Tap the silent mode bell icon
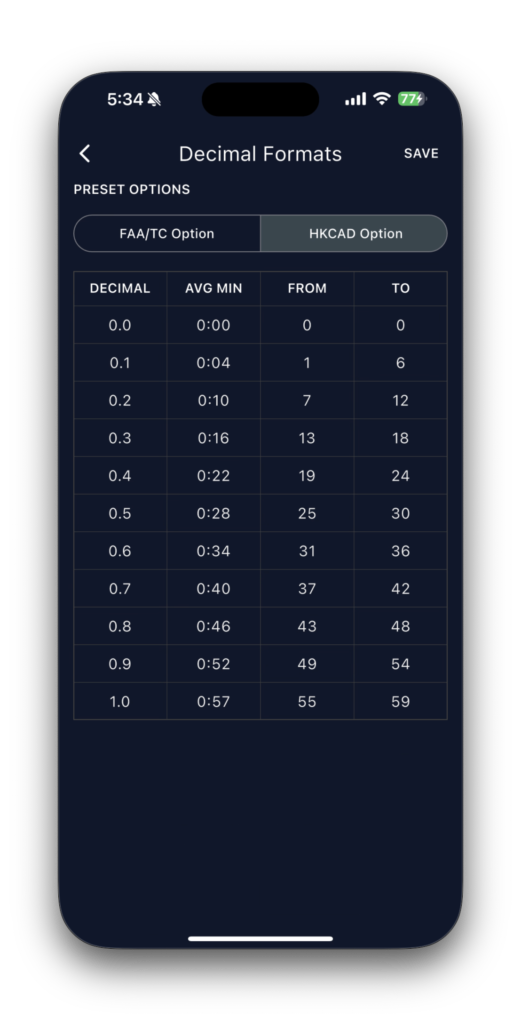This screenshot has height=1024, width=521. [154, 99]
